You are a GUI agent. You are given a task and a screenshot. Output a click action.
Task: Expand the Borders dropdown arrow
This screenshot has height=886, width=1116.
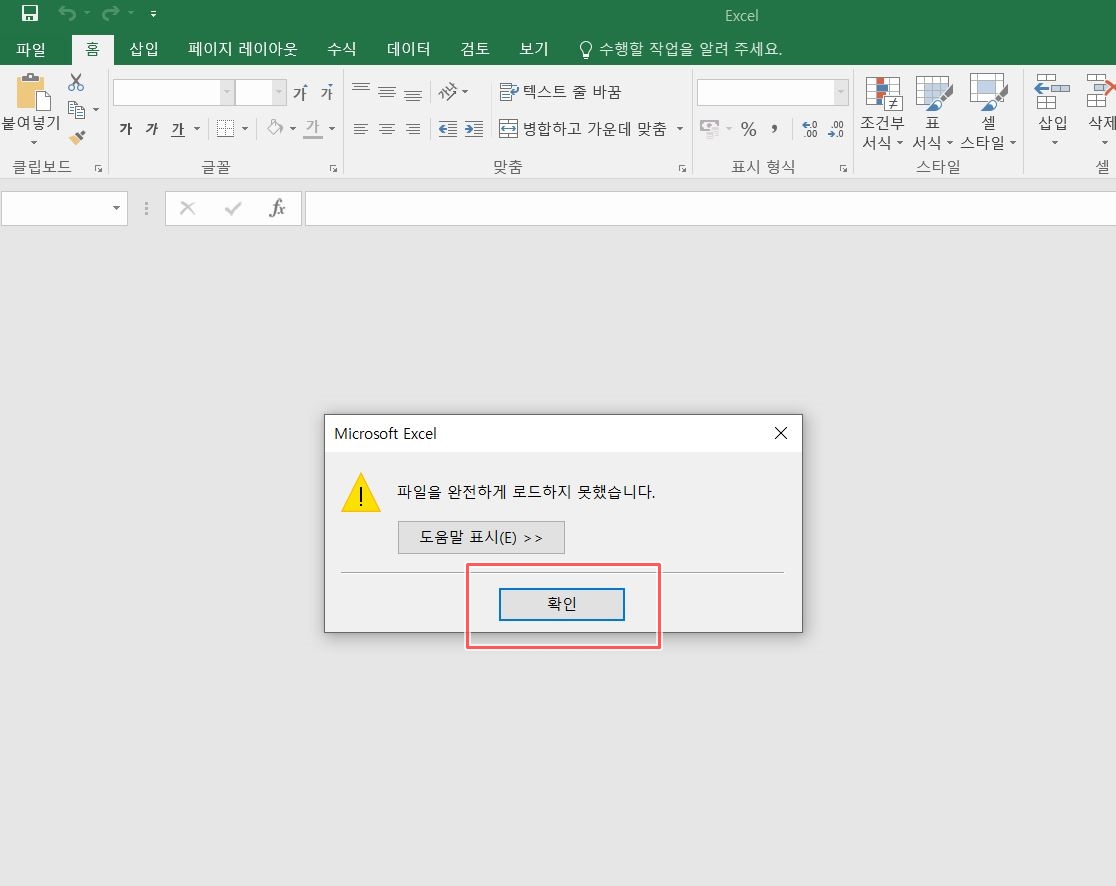[x=245, y=129]
